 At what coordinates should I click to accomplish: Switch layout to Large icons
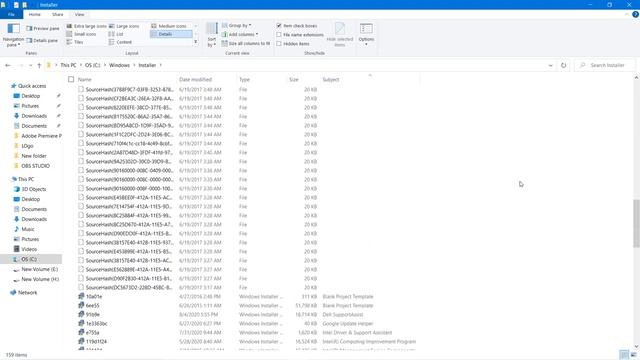(x=124, y=26)
